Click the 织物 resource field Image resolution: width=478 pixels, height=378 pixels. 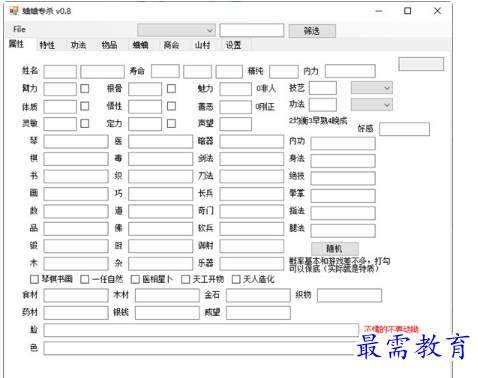[349, 295]
